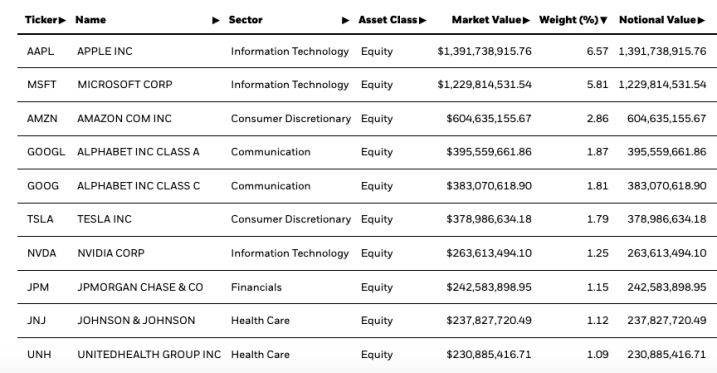Sort by Market Value arrow
This screenshot has height=373, width=717.
[526, 20]
